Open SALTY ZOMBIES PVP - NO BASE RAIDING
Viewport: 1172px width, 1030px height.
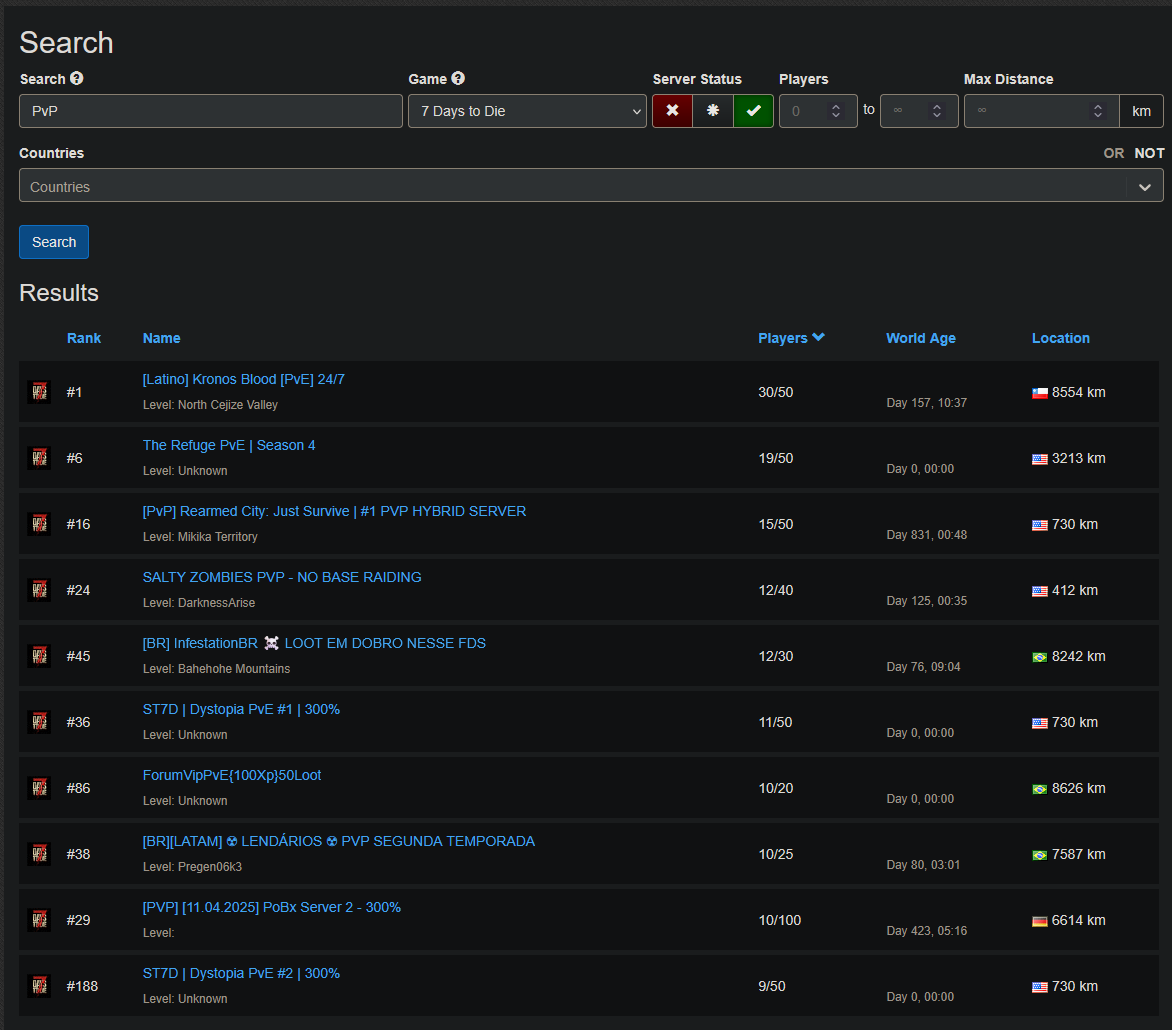pyautogui.click(x=282, y=577)
